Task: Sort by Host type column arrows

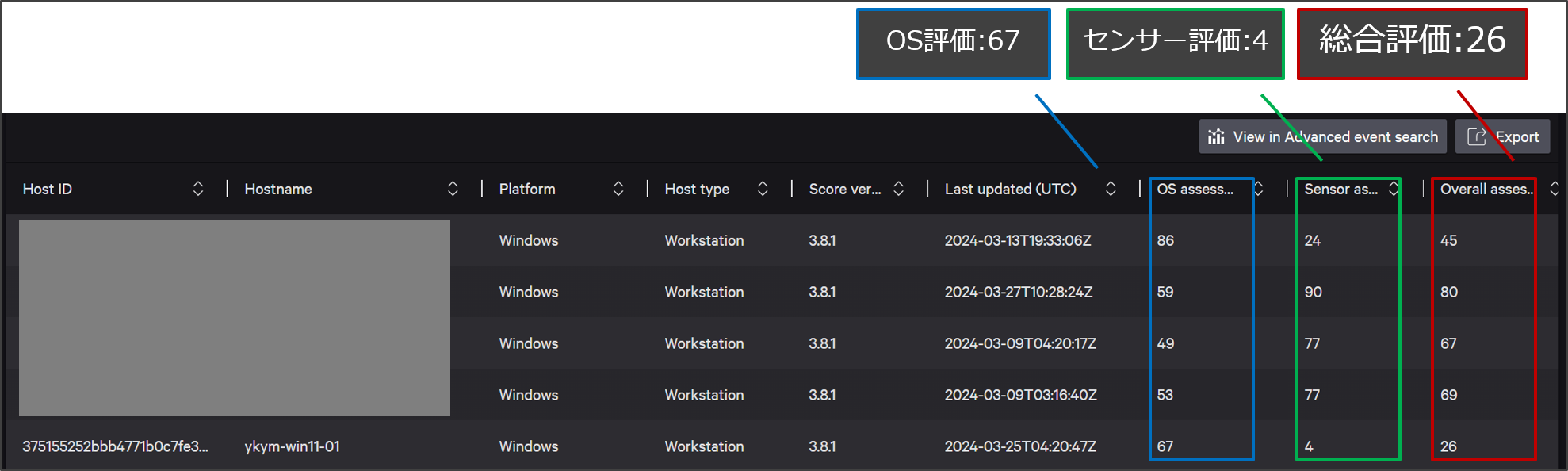Action: tap(763, 189)
